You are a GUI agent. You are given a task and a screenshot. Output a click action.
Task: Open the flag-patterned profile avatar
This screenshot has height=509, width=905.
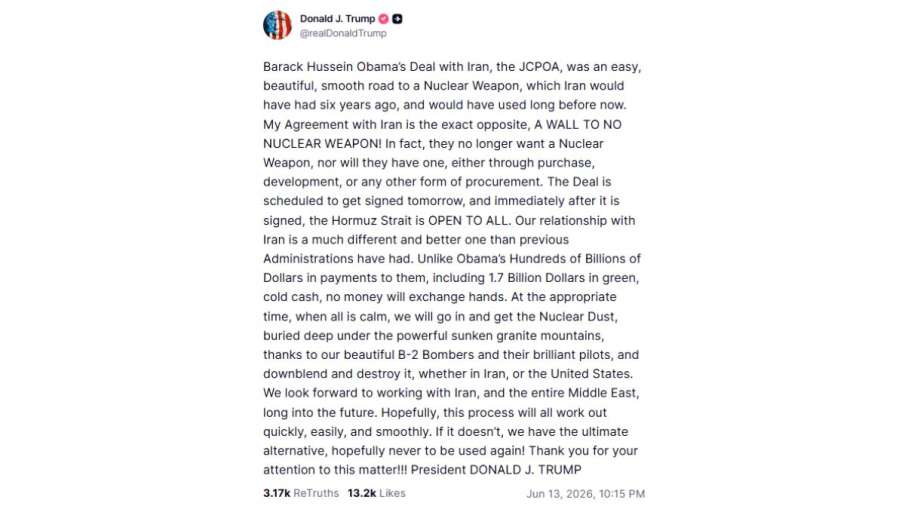coord(278,25)
